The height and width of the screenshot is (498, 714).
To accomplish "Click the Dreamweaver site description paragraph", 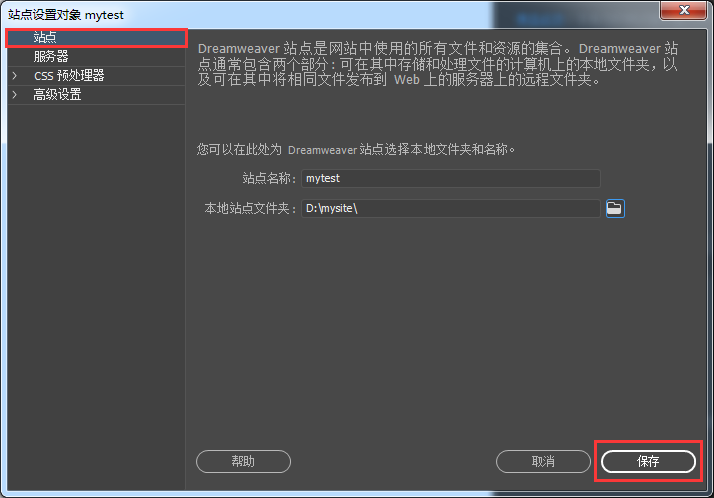I will [438, 64].
